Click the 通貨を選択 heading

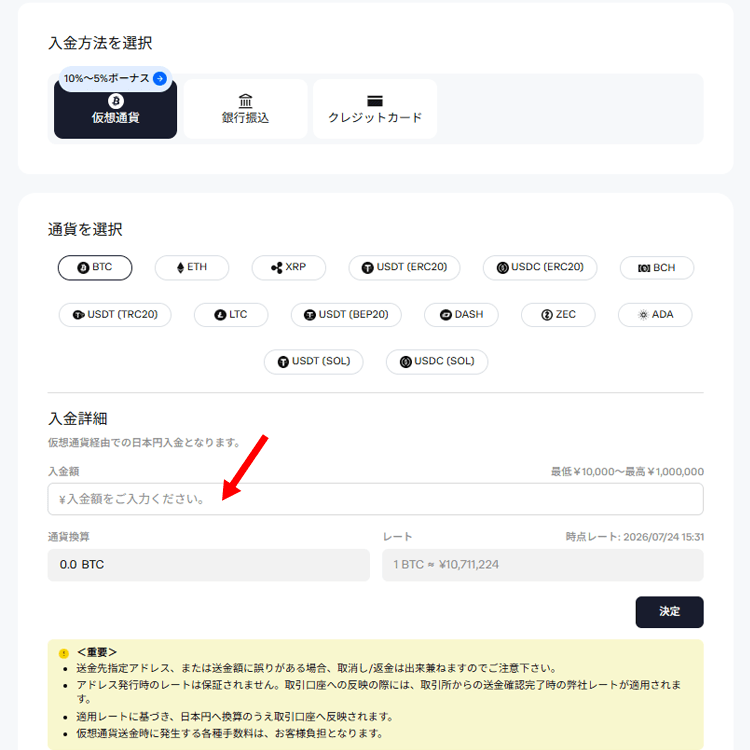[85, 230]
